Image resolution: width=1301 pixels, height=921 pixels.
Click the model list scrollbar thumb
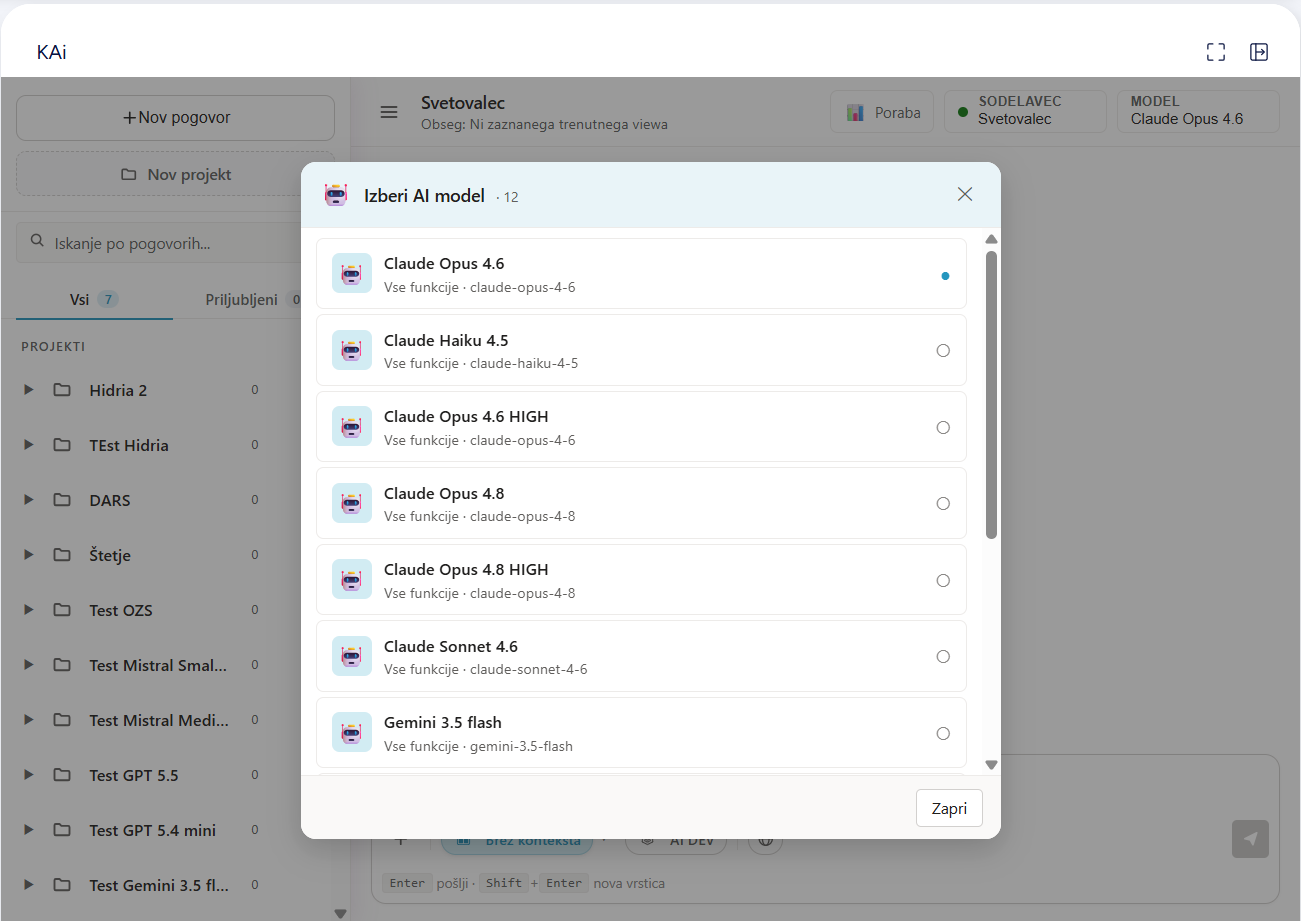[991, 394]
